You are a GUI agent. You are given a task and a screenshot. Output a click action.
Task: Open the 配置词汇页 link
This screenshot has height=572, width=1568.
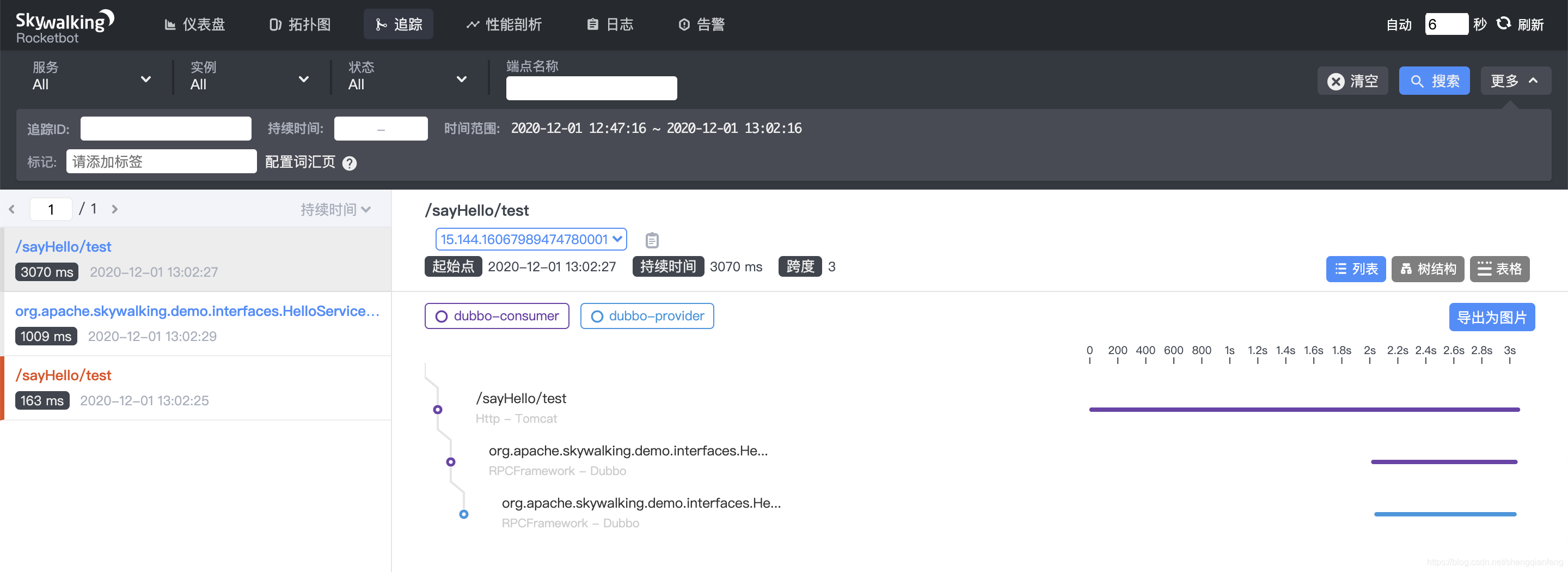point(300,162)
